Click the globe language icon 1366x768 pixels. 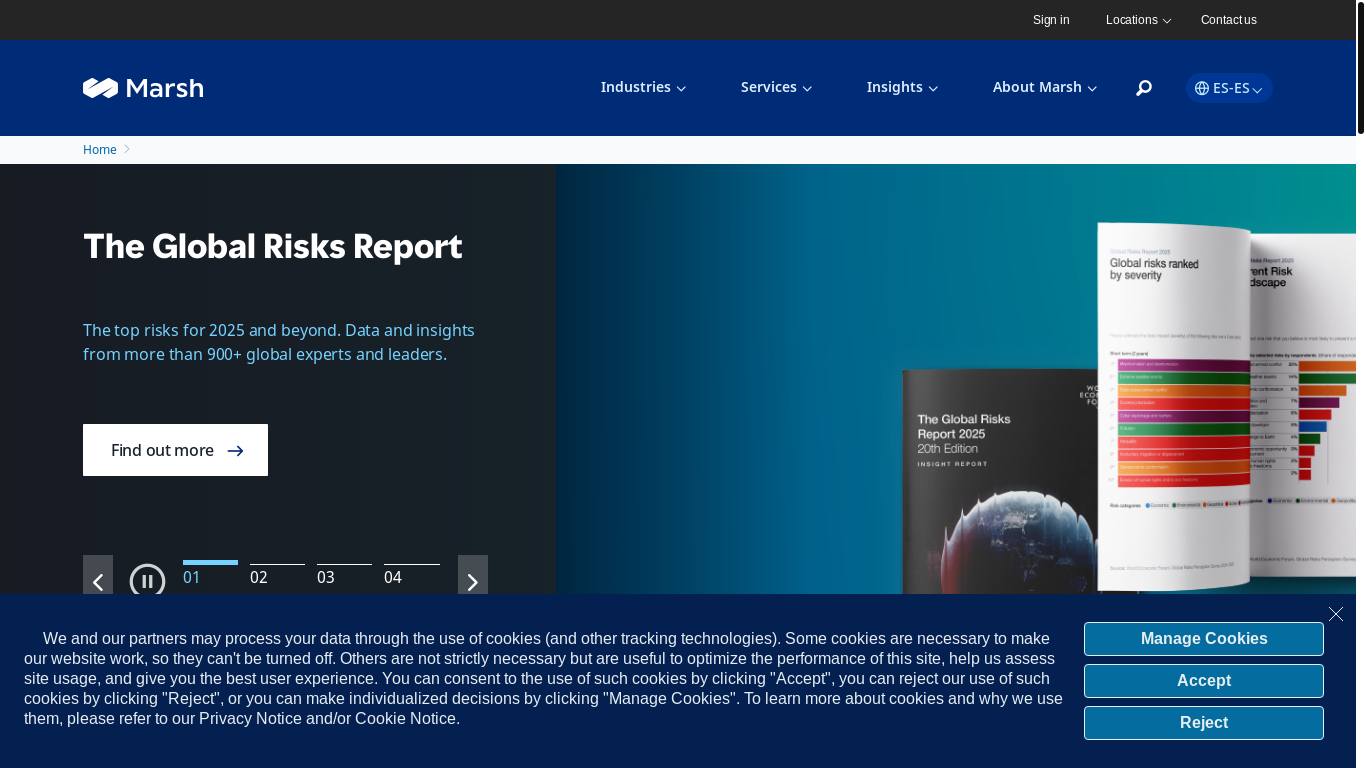pyautogui.click(x=1202, y=88)
